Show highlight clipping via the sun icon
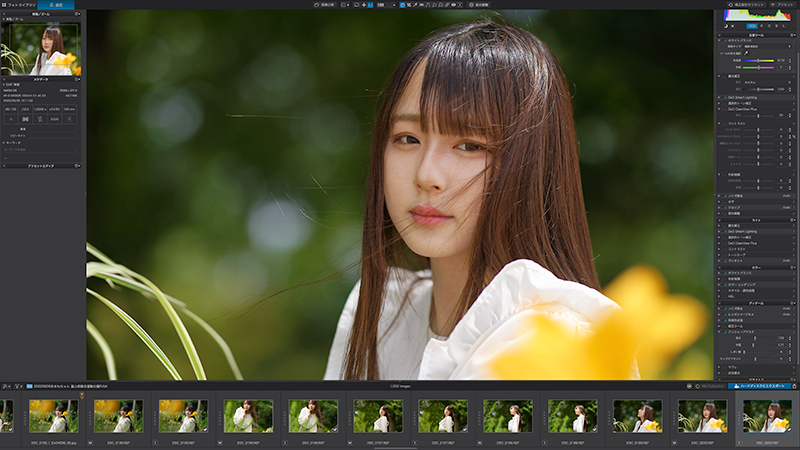This screenshot has width=800, height=450. coord(733,26)
